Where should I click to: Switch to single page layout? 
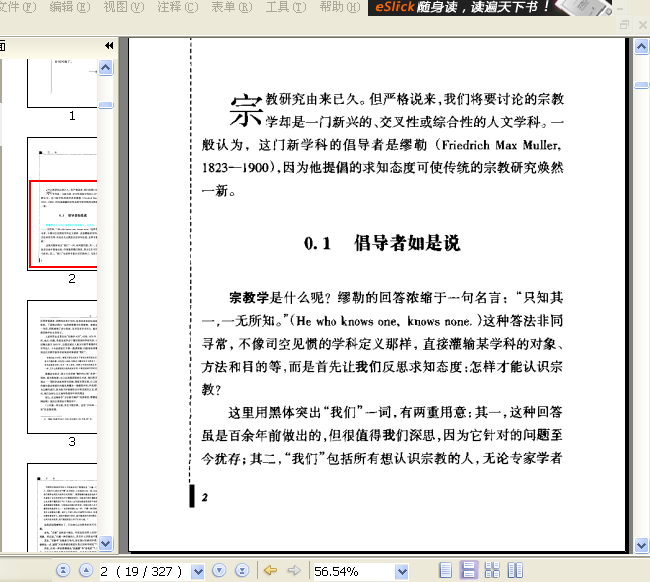coord(445,570)
